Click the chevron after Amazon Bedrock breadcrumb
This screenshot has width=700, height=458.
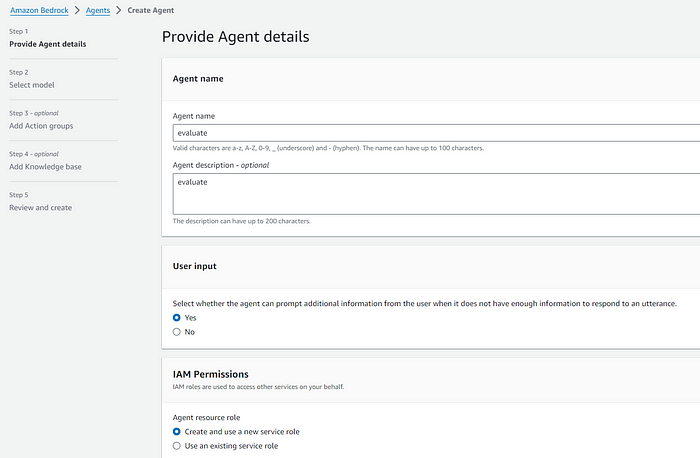[x=77, y=10]
